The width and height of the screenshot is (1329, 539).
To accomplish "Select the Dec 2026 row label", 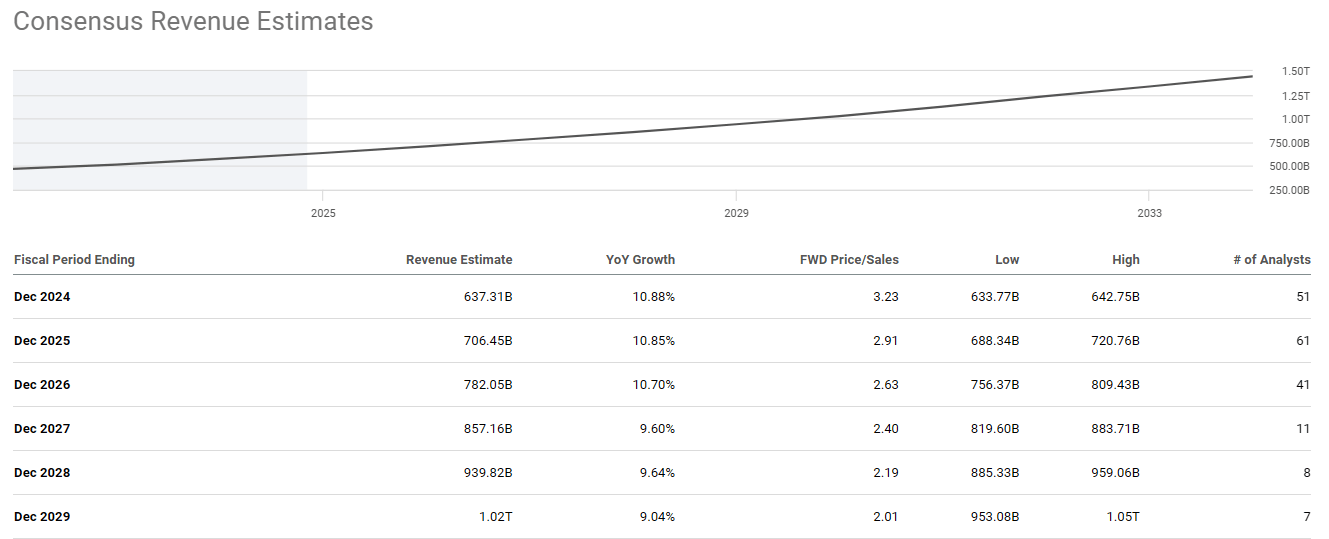I will (x=42, y=385).
